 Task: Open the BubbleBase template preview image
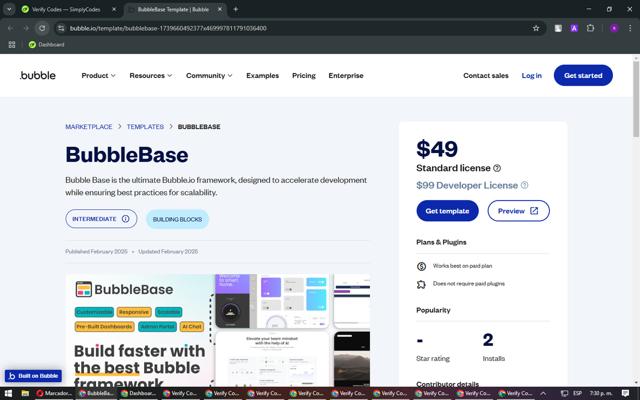(x=218, y=330)
